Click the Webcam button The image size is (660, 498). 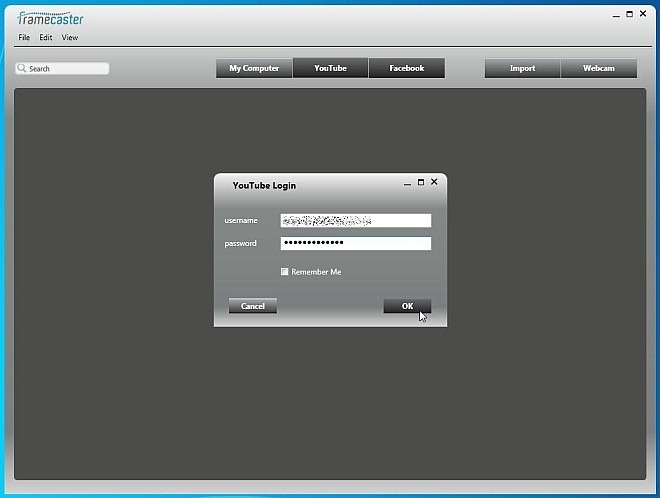point(599,68)
